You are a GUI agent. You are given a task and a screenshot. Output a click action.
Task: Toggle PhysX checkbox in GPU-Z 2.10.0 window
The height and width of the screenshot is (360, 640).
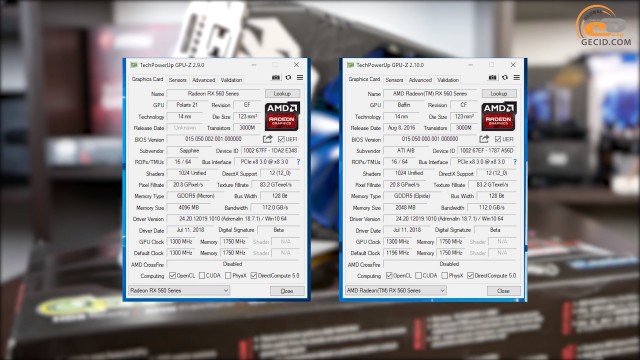445,276
